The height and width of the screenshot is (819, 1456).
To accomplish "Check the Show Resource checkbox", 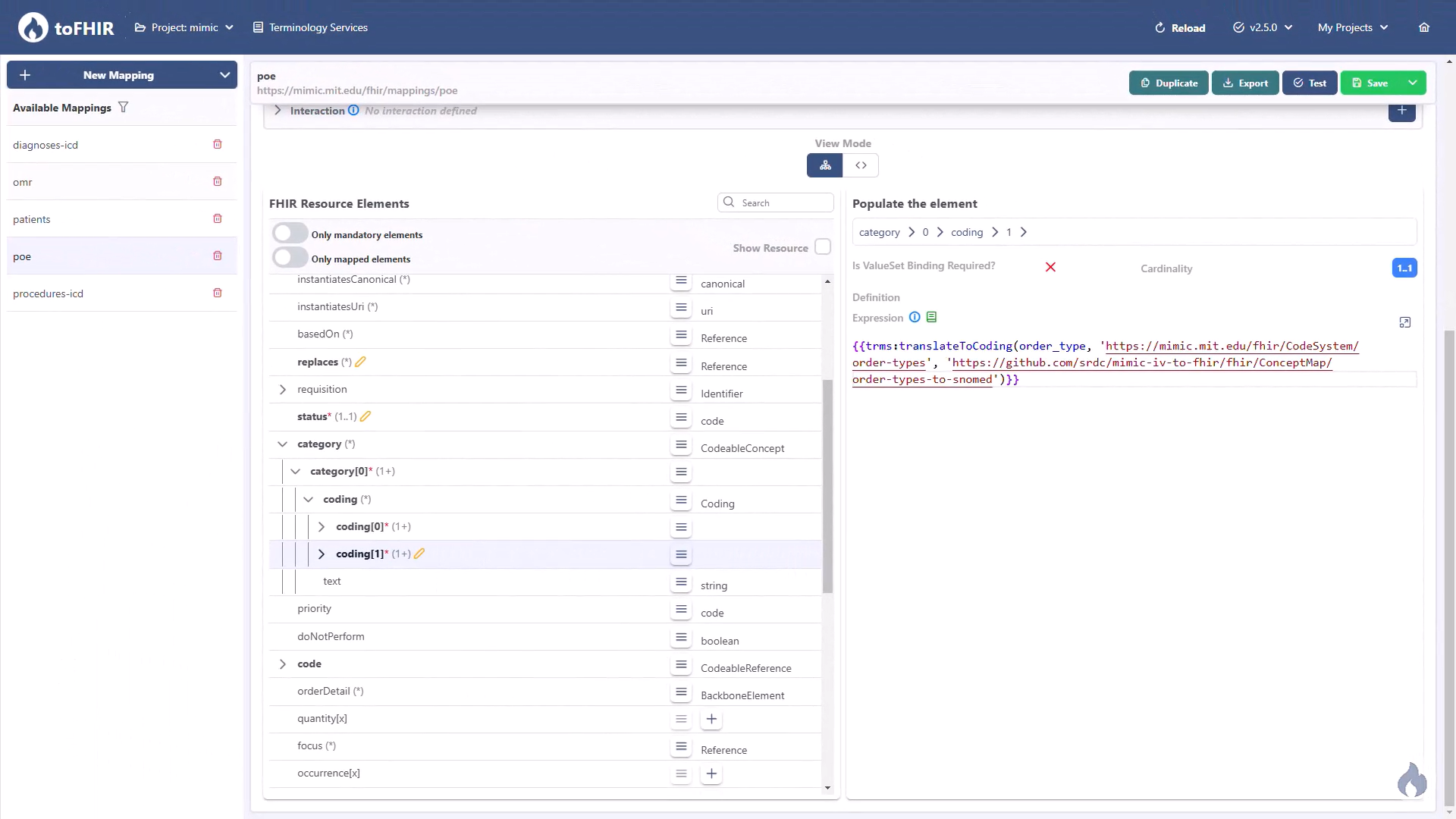I will coord(823,246).
